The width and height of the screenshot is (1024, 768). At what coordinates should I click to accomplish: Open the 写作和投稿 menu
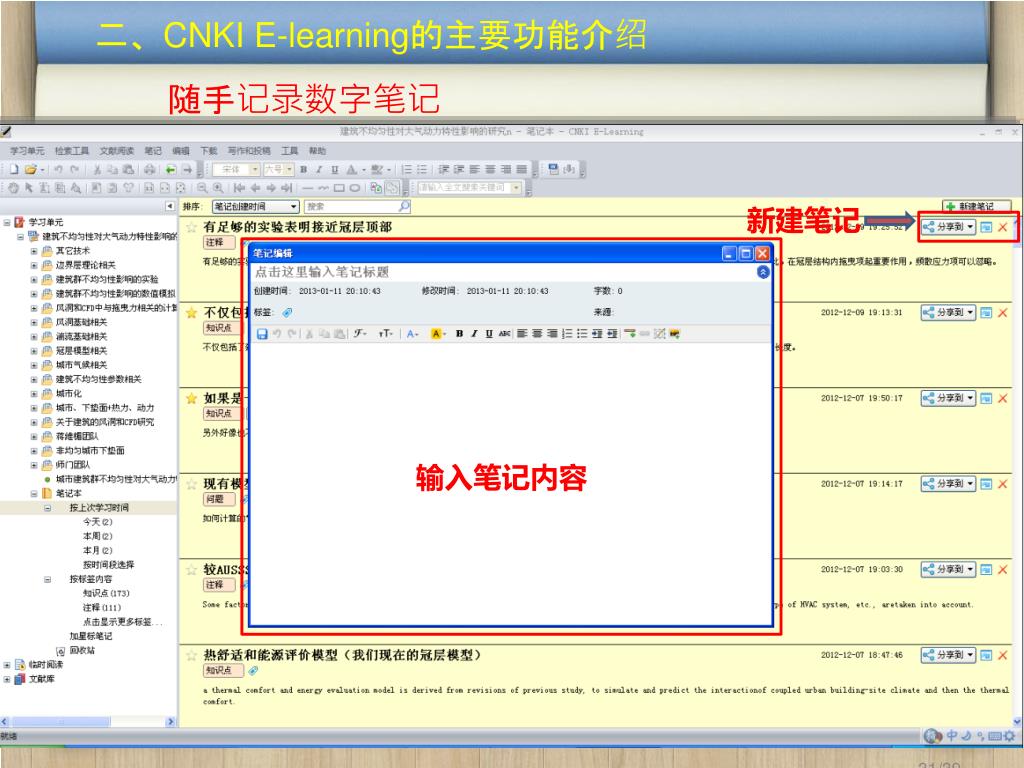249,151
